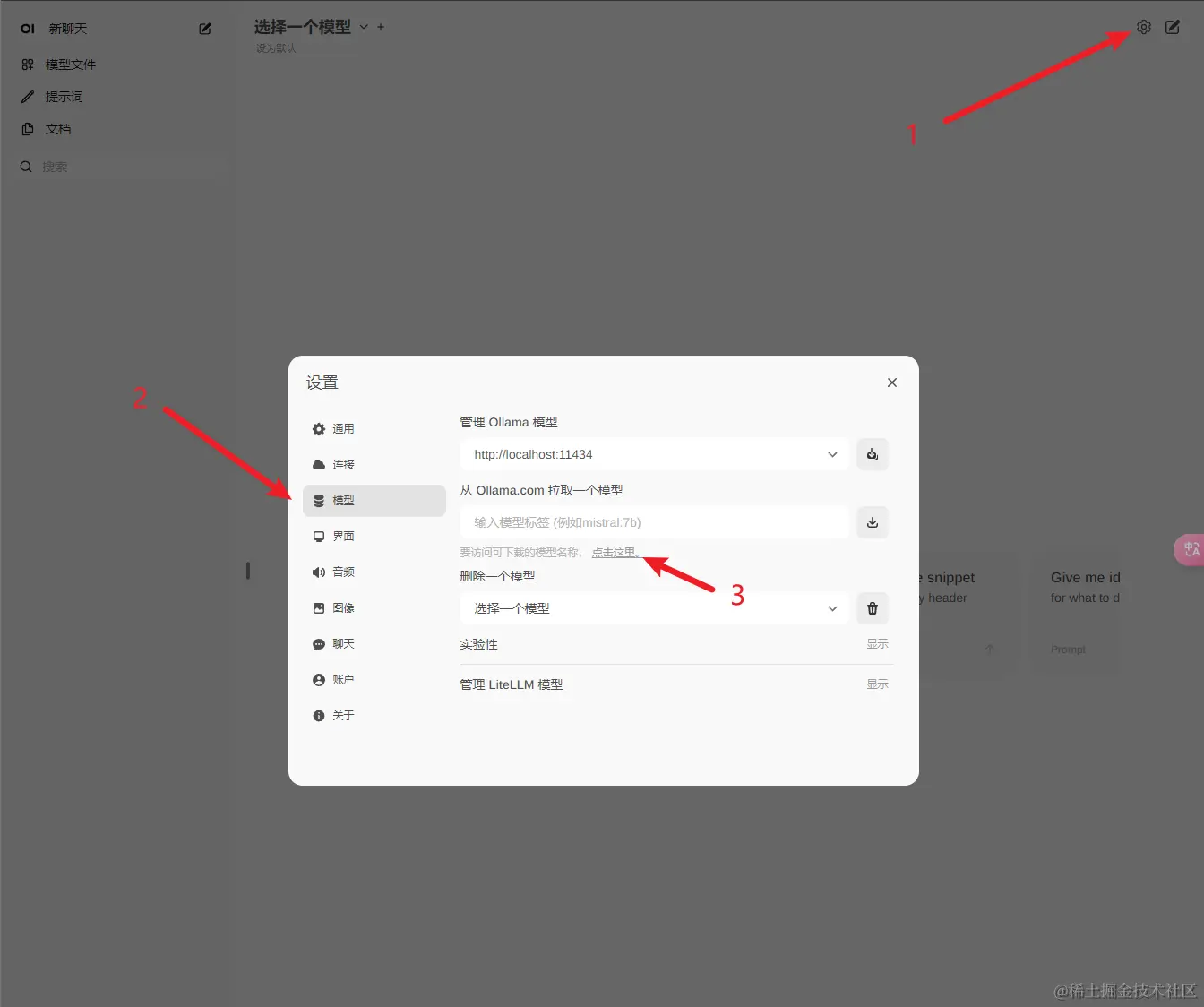Image resolution: width=1204 pixels, height=1007 pixels.
Task: Select the 账户 settings tab
Action: 374,680
